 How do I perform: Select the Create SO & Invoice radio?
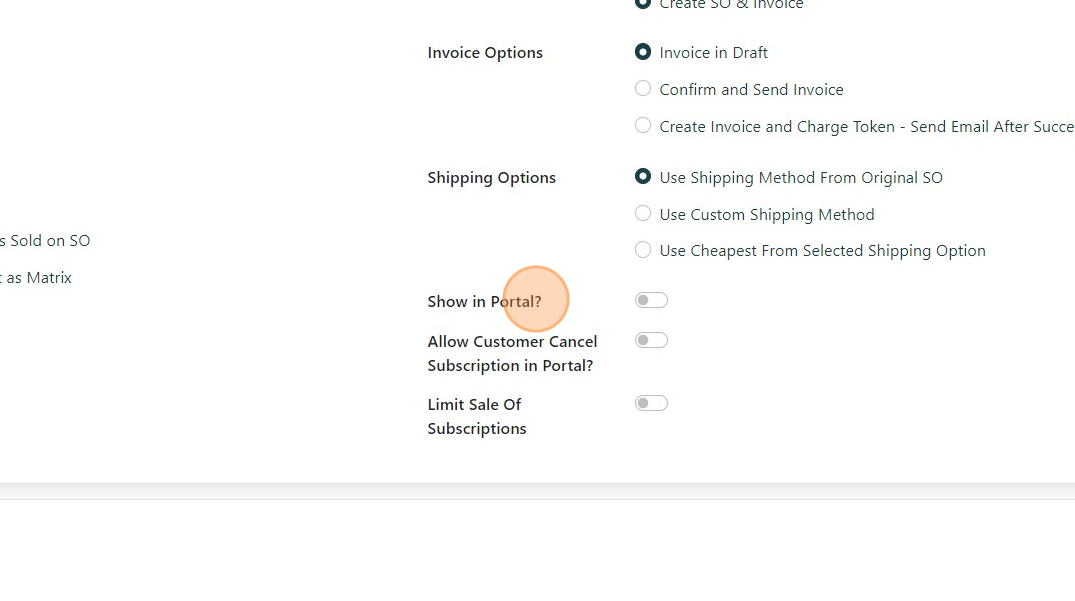[643, 4]
